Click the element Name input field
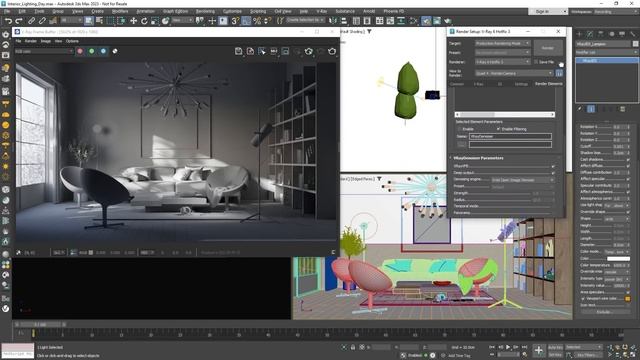The image size is (640, 360). [510, 136]
